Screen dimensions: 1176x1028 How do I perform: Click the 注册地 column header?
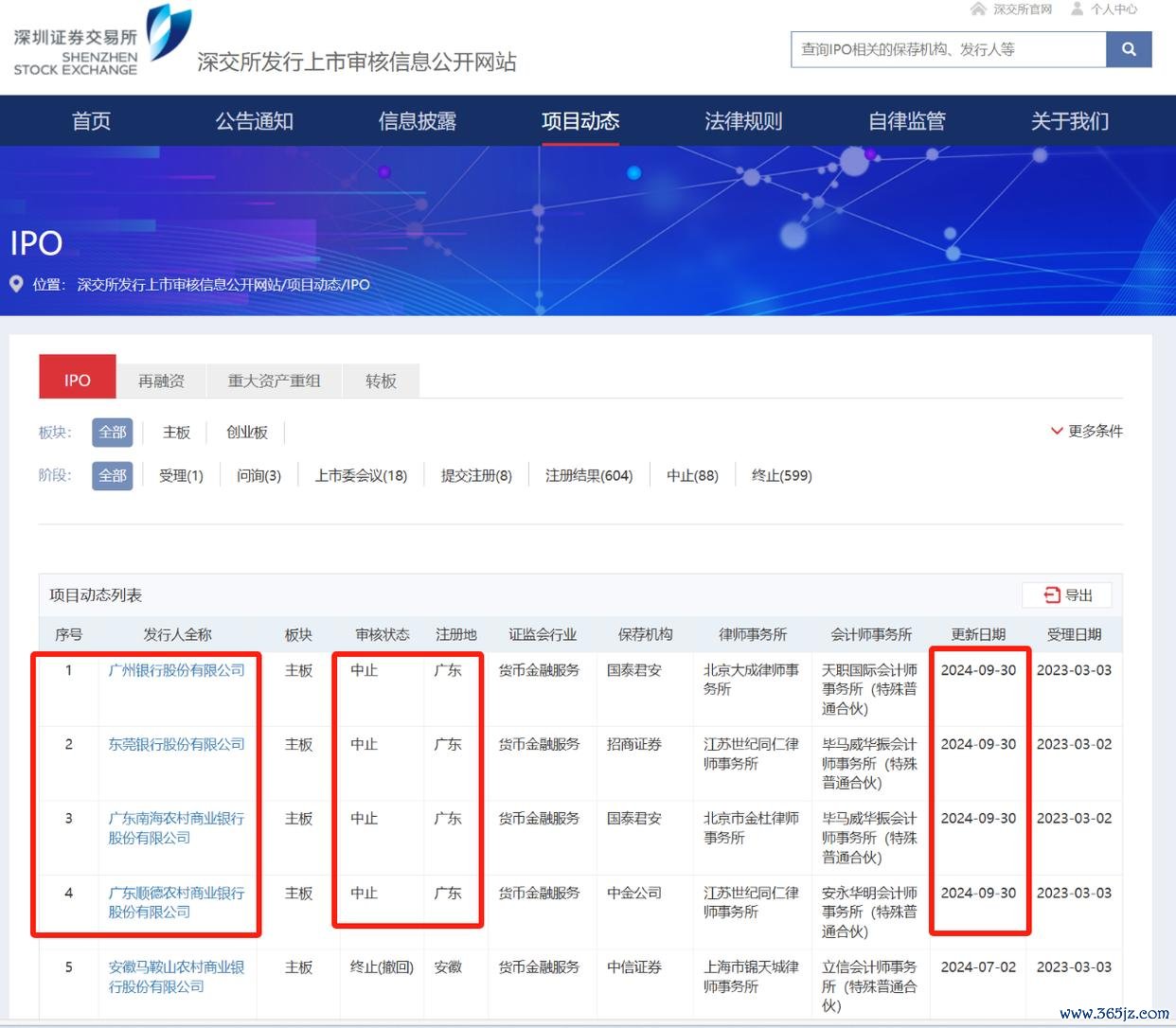(455, 634)
